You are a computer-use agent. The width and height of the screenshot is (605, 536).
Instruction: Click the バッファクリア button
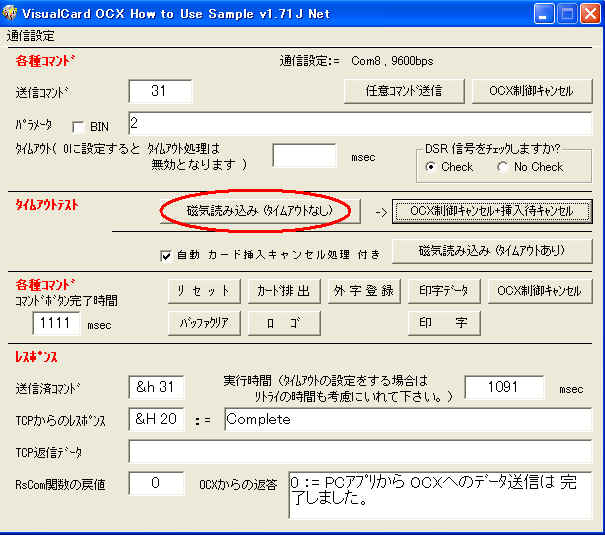point(204,323)
